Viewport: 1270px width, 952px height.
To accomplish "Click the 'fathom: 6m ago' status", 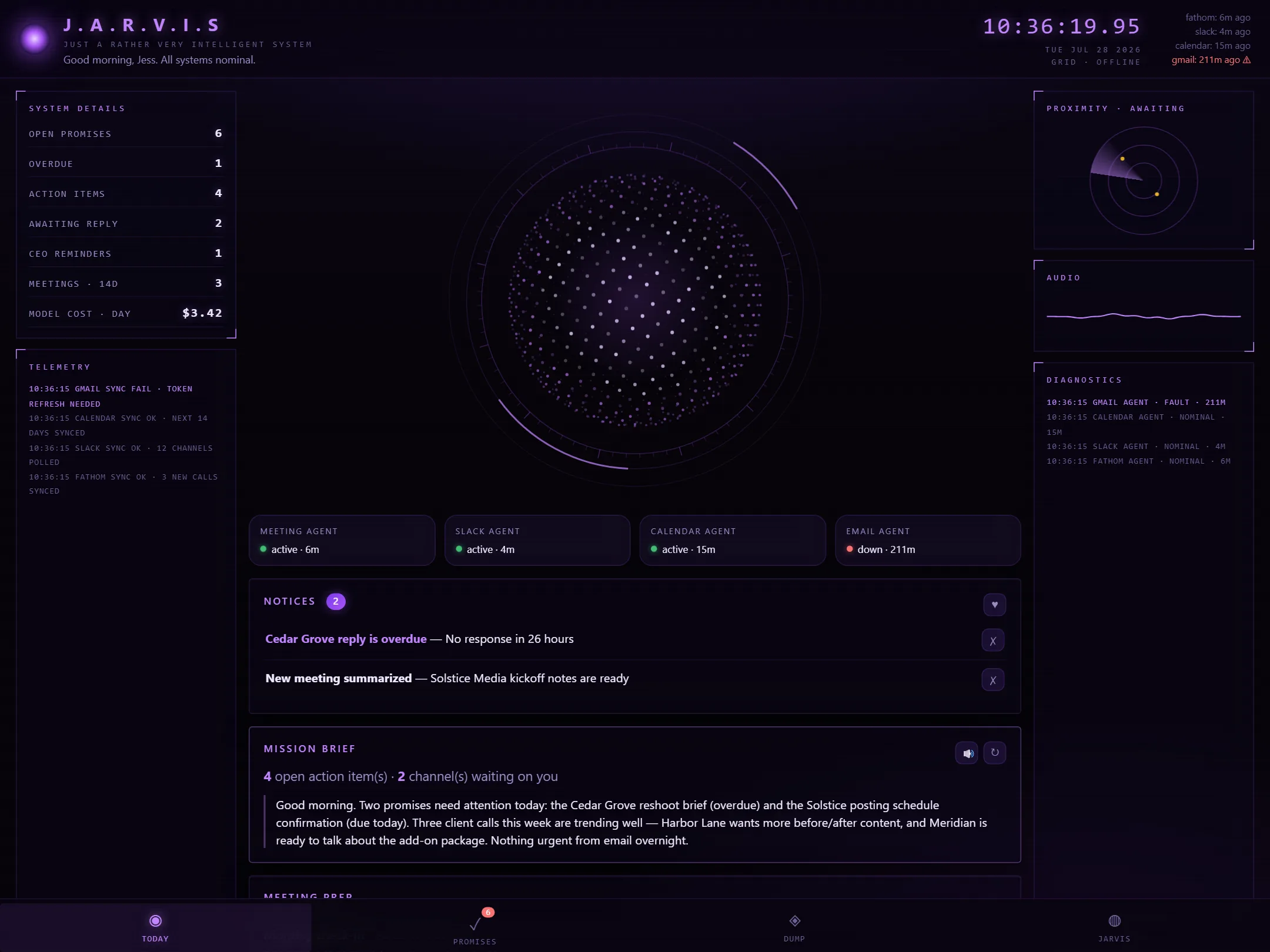I will pos(1218,18).
